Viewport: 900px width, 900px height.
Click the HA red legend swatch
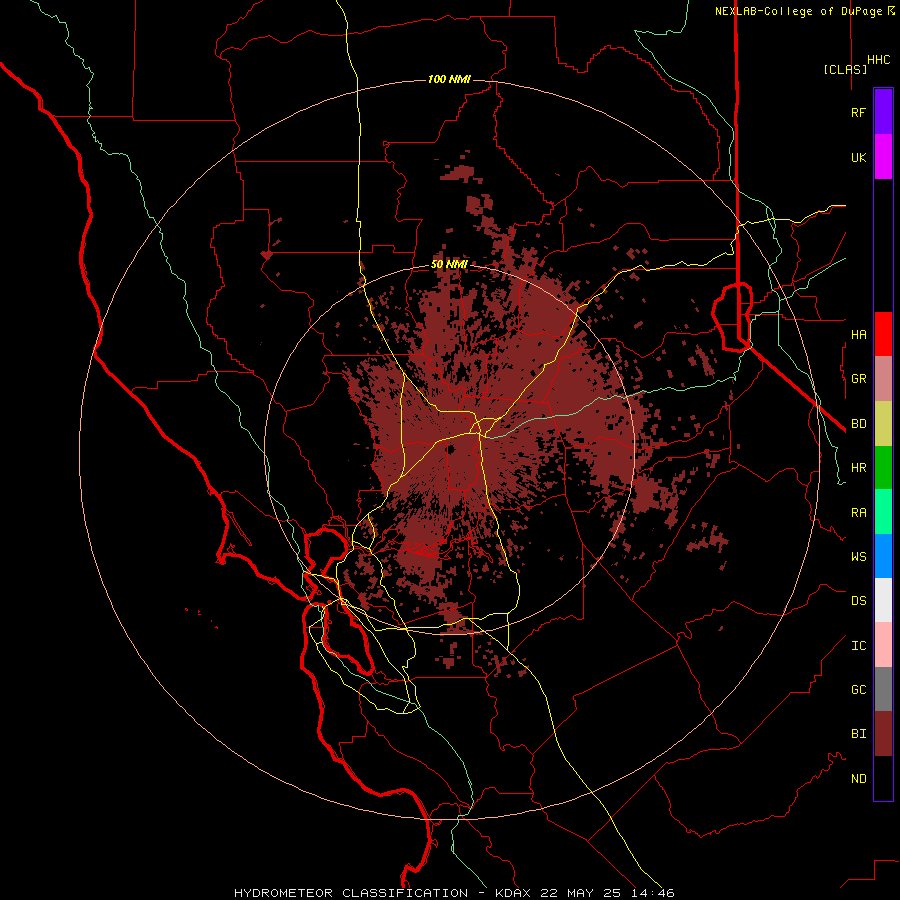pyautogui.click(x=883, y=334)
